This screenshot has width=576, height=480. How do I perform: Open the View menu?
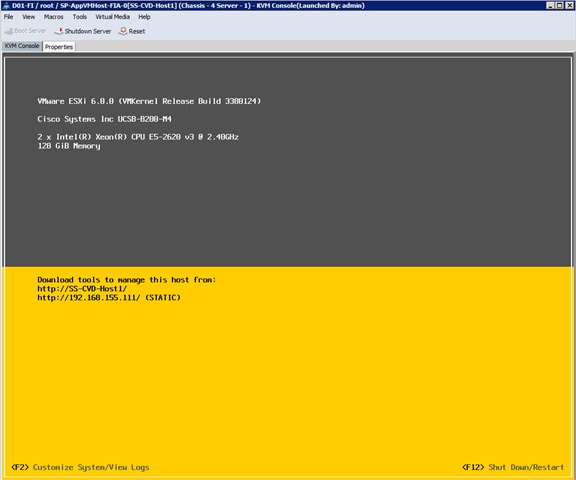[x=28, y=17]
